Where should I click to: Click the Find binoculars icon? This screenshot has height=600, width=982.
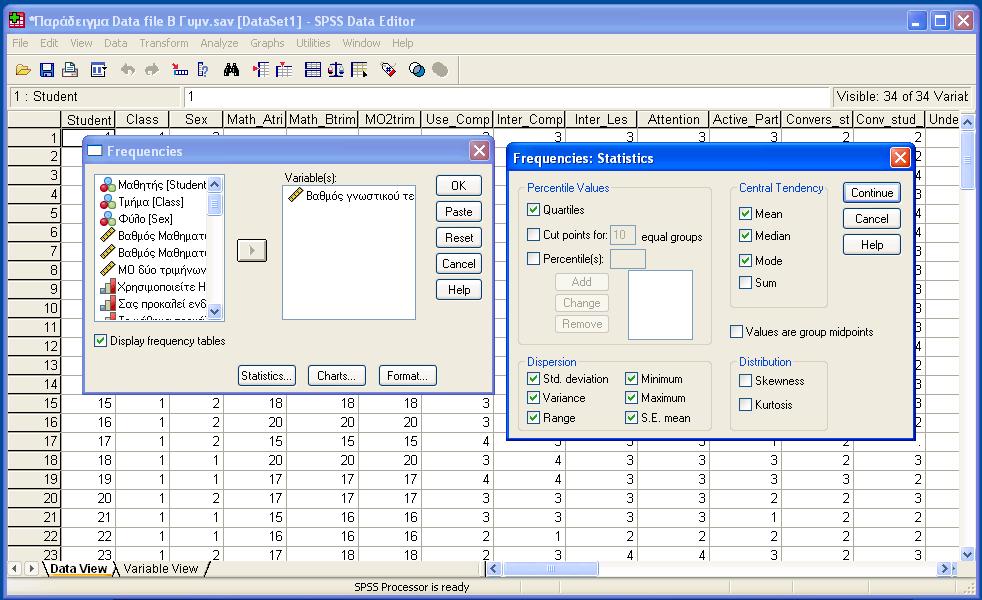coord(231,70)
